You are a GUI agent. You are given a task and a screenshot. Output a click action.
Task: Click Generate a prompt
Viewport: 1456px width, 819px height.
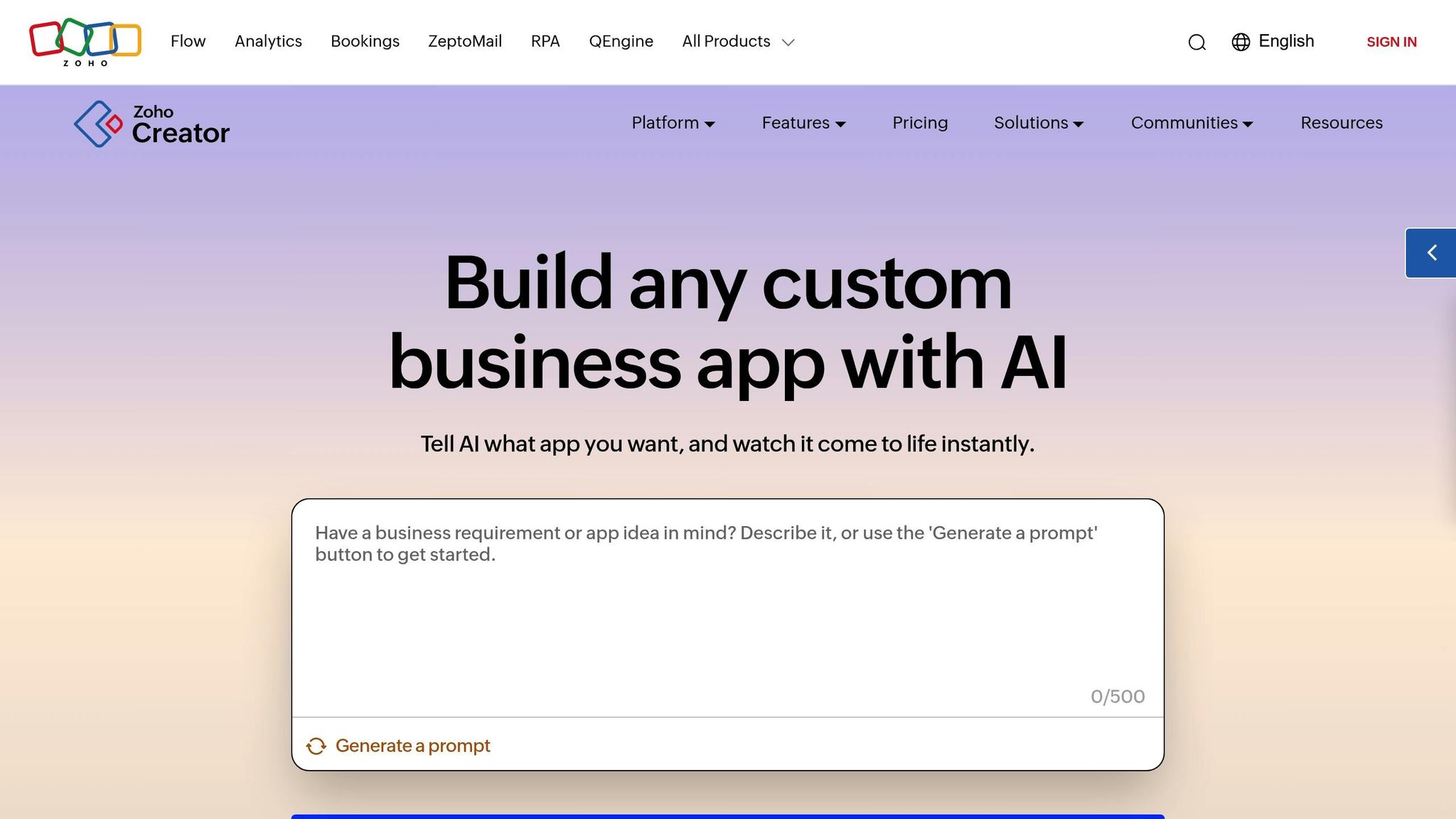coord(413,746)
